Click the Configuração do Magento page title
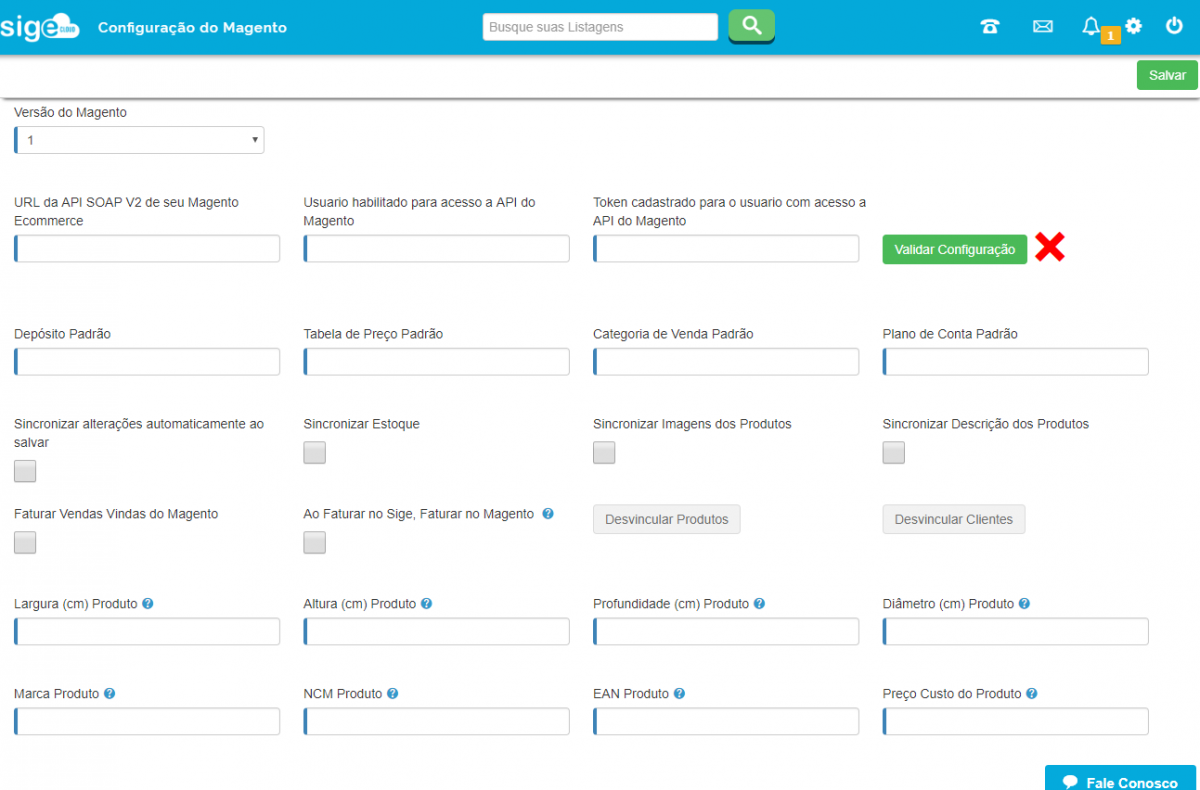The image size is (1200, 790). click(192, 27)
